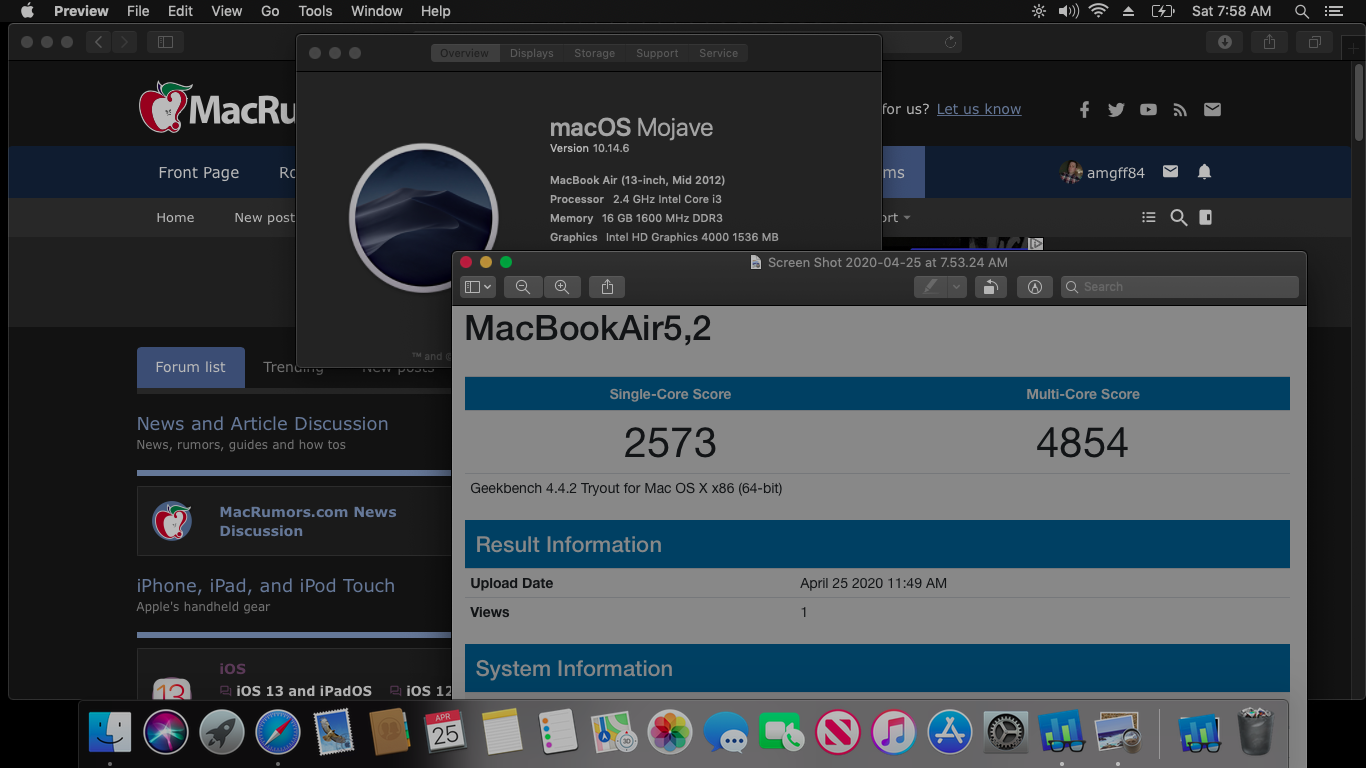Viewport: 1366px width, 768px height.
Task: Click the MacRumors email contact icon
Action: 1212,110
